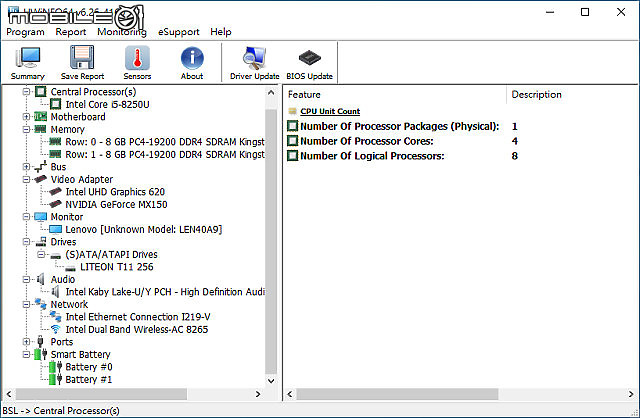Select Intel Ethernet Connection I219-V entry
Image resolution: width=640 pixels, height=418 pixels.
pyautogui.click(x=138, y=317)
